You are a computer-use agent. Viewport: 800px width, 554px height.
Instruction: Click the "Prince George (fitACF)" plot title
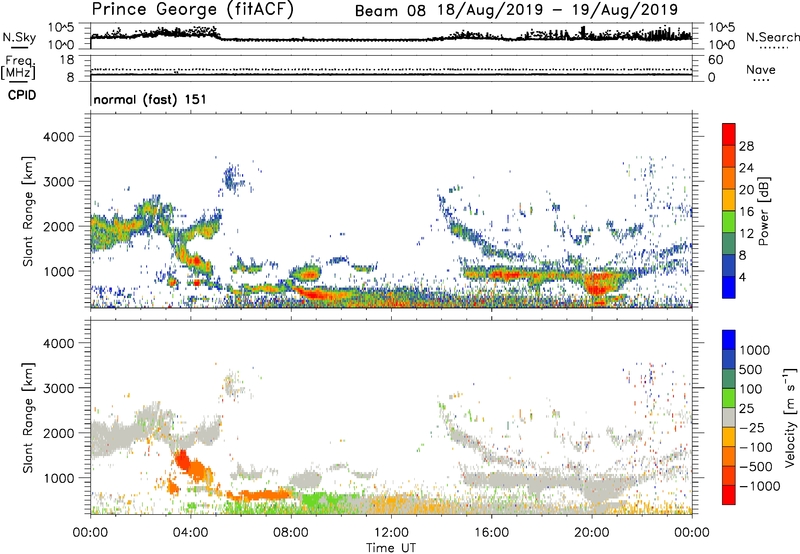[x=193, y=10]
